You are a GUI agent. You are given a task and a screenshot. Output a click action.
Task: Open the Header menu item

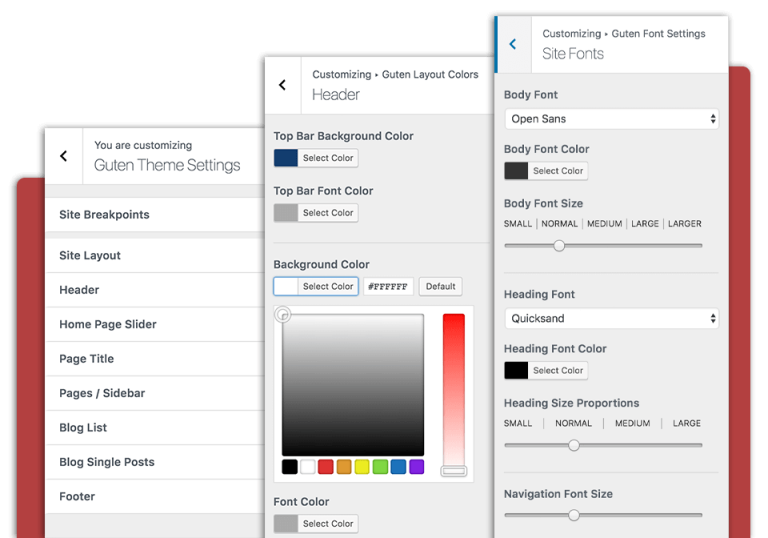154,290
